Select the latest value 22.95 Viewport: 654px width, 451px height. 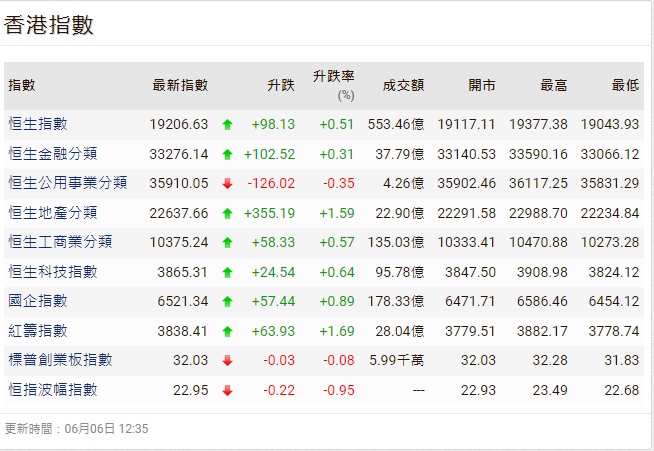(191, 390)
